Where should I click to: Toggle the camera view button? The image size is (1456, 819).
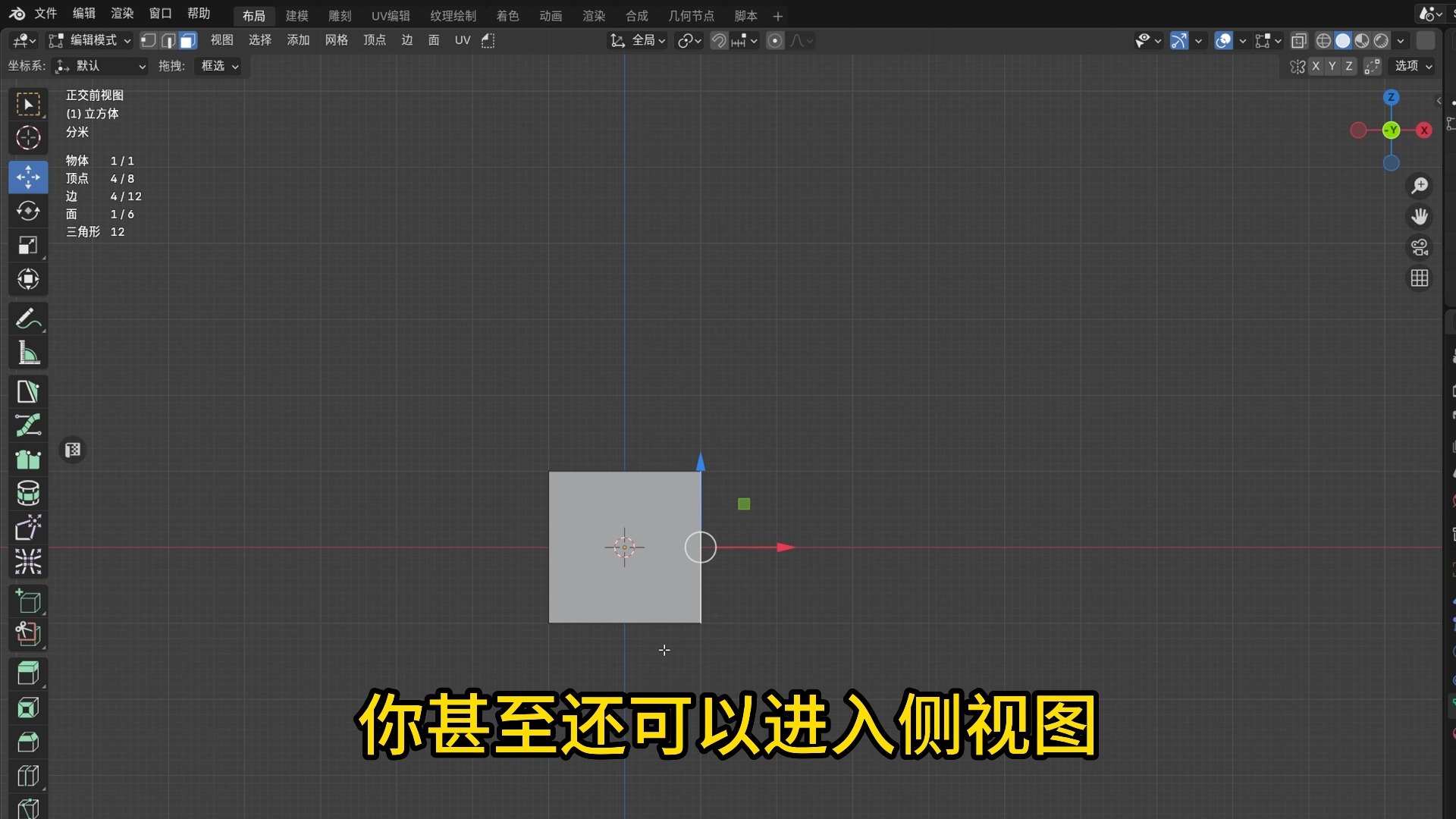pyautogui.click(x=1420, y=247)
